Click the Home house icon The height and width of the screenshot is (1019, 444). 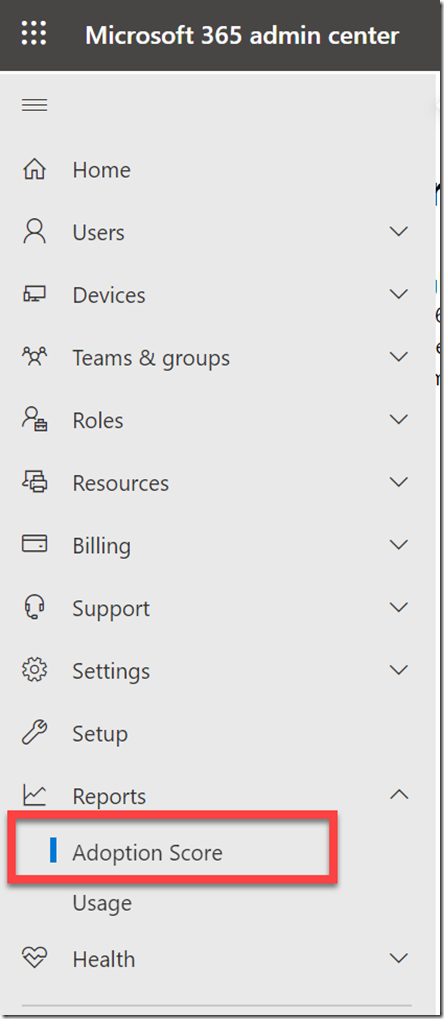pyautogui.click(x=34, y=170)
